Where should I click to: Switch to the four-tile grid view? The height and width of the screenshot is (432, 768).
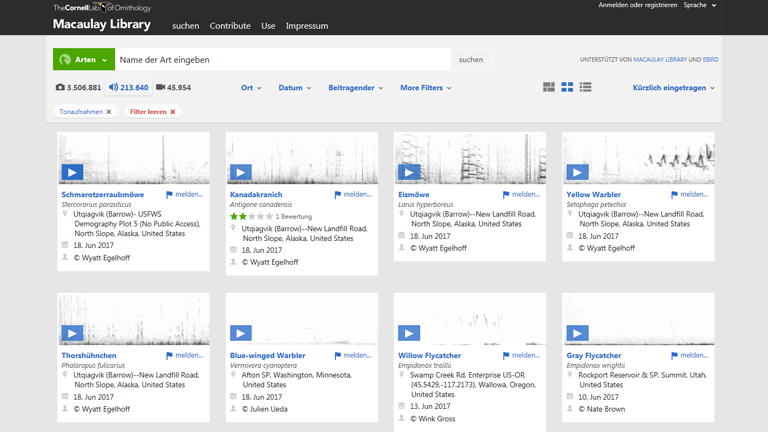click(x=567, y=87)
